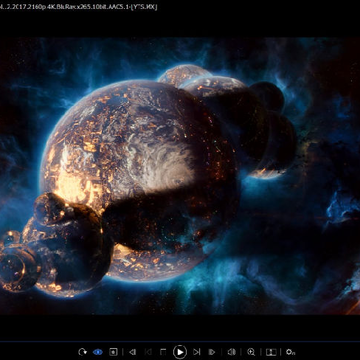The height and width of the screenshot is (360, 360).
Task: Play the video
Action: pyautogui.click(x=180, y=352)
